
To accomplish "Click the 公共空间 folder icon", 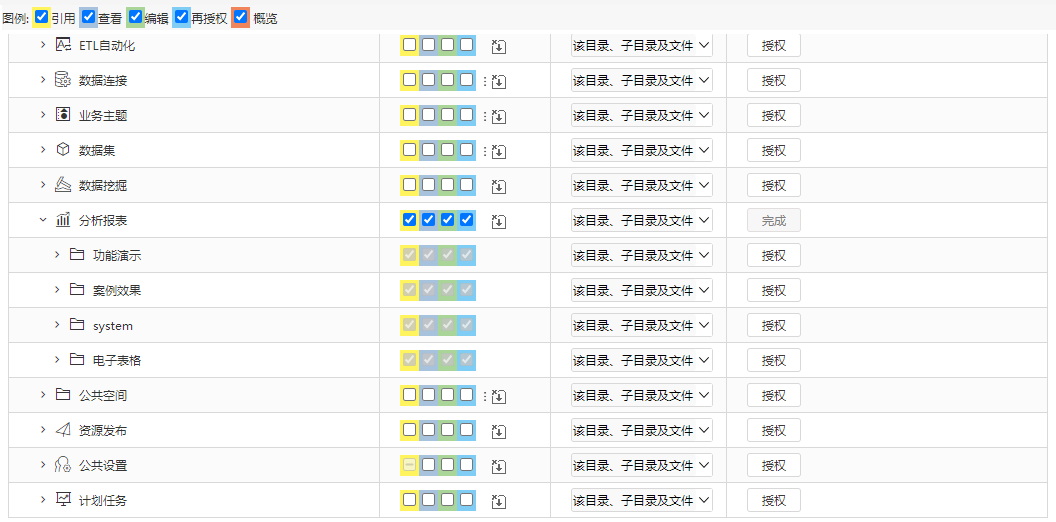I will coord(63,395).
